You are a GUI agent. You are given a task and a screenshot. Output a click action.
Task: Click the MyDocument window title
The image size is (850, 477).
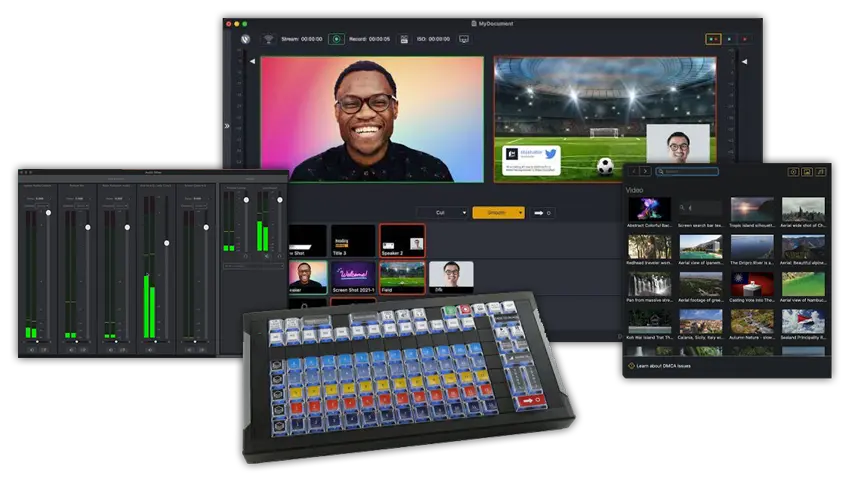[495, 24]
